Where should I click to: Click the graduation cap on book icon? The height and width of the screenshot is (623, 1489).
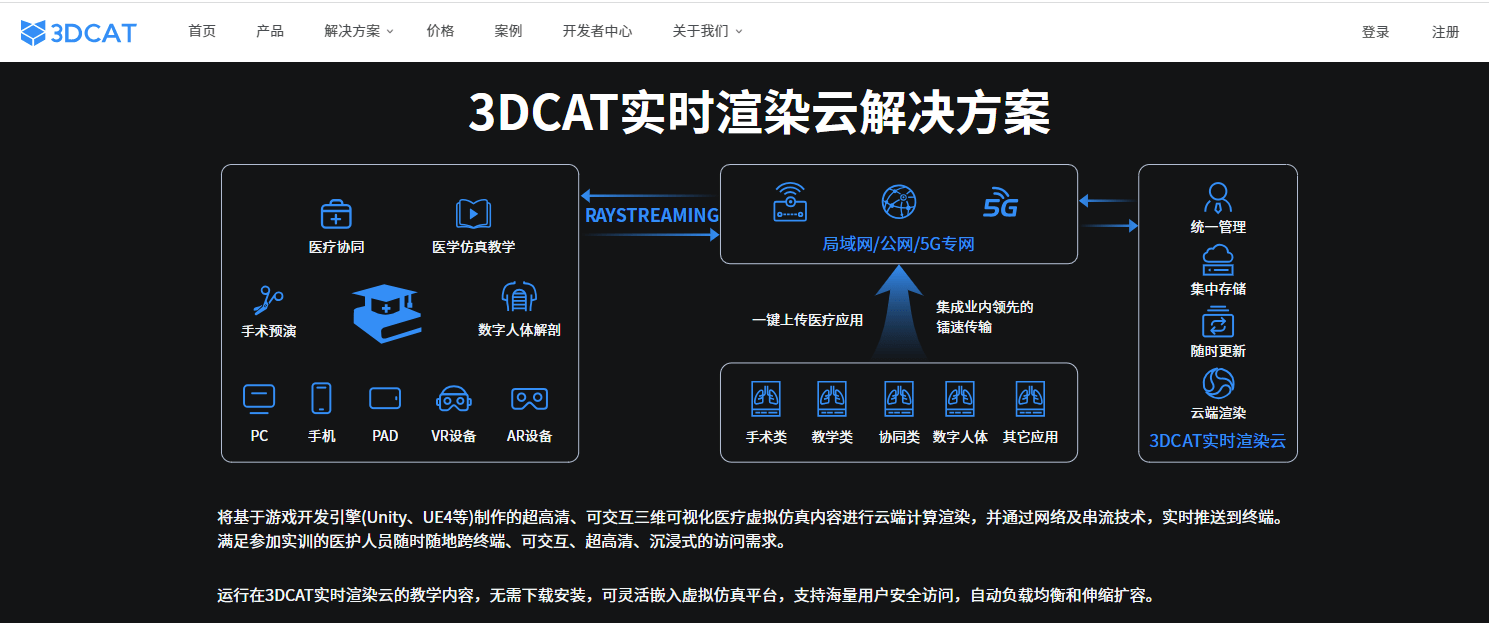[x=386, y=313]
